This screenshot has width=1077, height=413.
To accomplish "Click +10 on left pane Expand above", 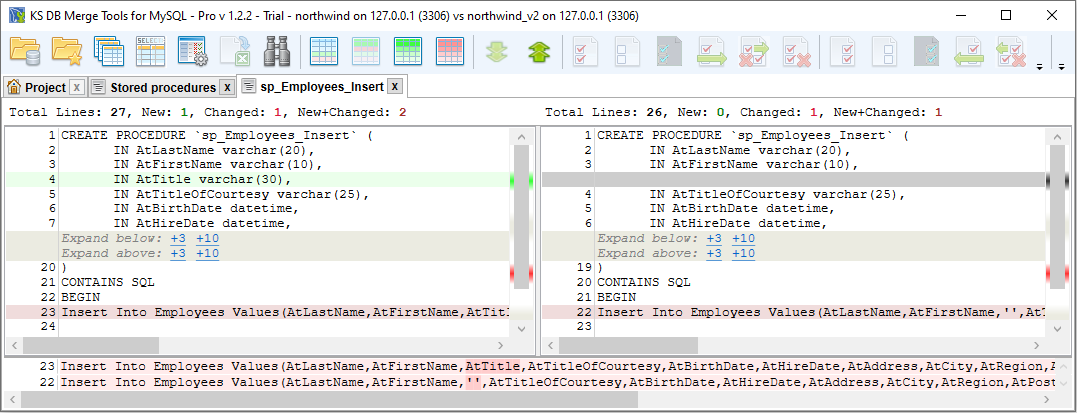I will [207, 254].
